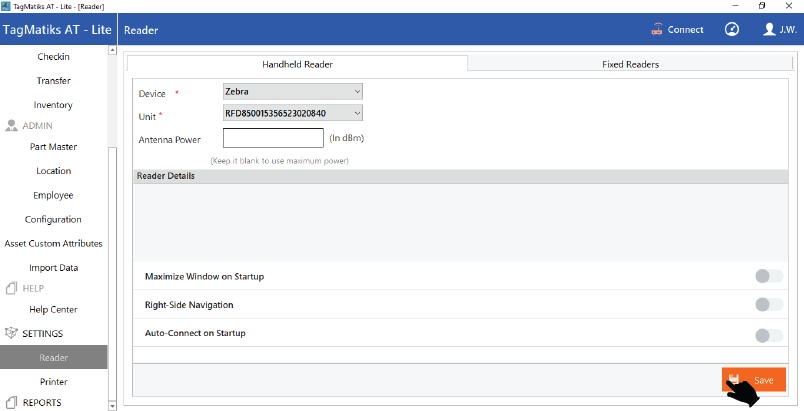Click the HELP section icon
804x411 pixels.
(12, 289)
